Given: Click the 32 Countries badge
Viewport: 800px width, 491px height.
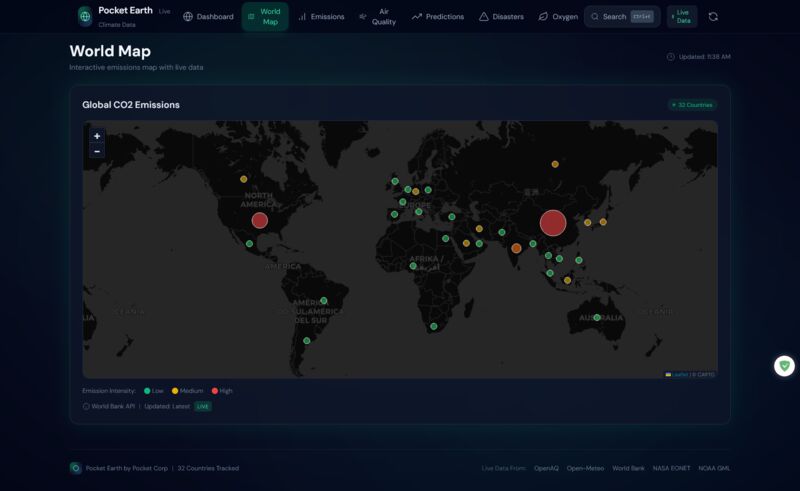Looking at the screenshot, I should coord(693,105).
